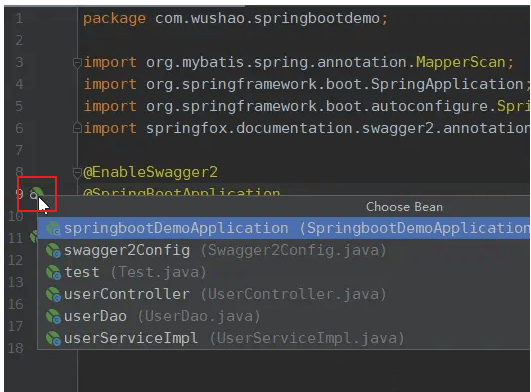Choose the userController bean entry
531x392 pixels.
(284, 294)
